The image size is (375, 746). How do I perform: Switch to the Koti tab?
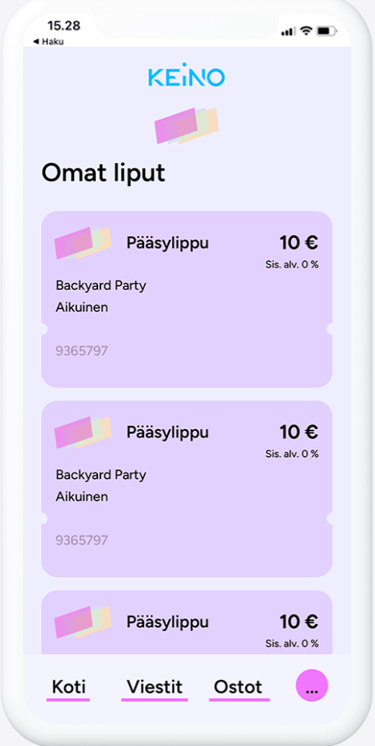(69, 687)
